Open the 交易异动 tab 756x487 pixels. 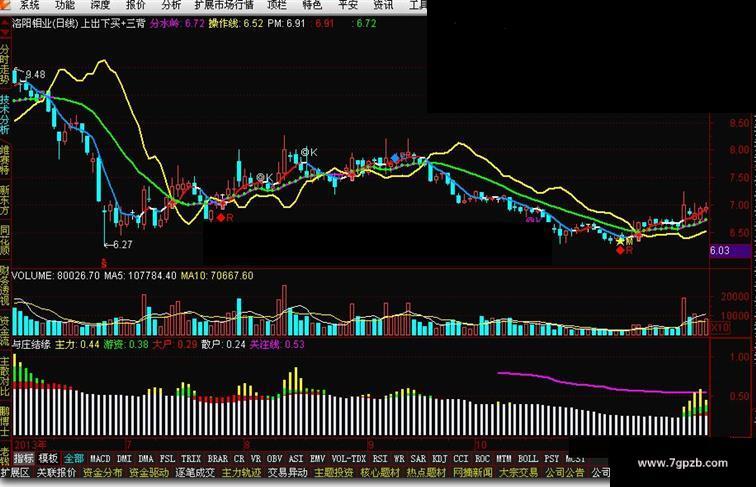click(x=288, y=473)
